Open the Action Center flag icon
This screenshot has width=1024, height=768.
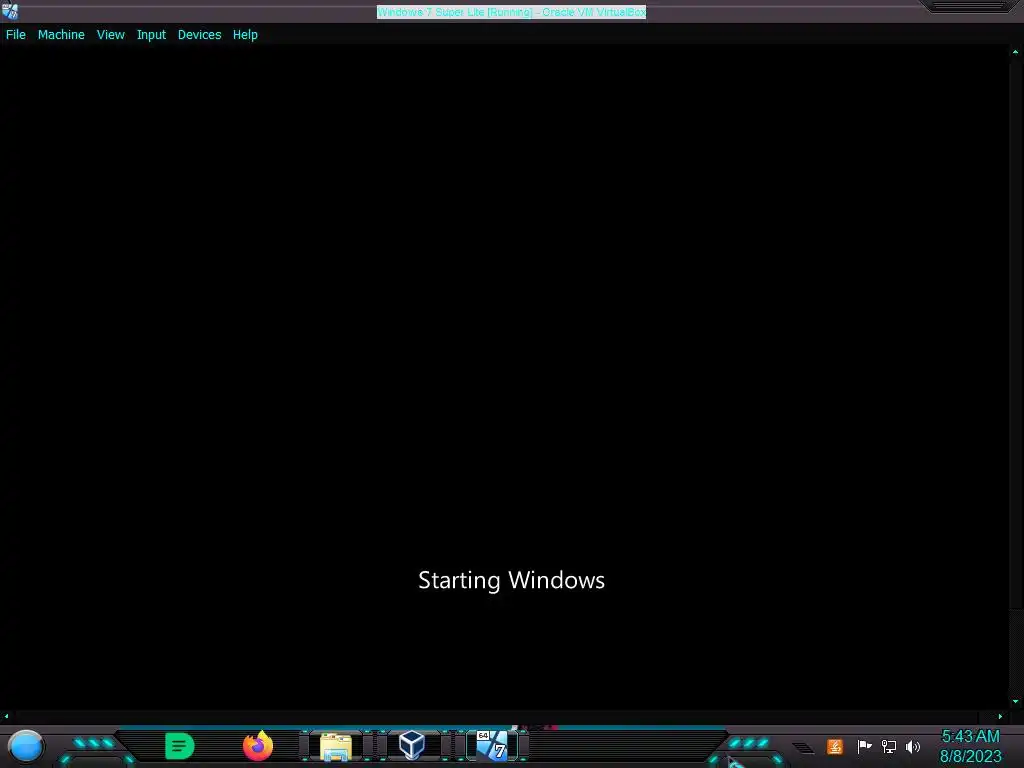point(864,746)
